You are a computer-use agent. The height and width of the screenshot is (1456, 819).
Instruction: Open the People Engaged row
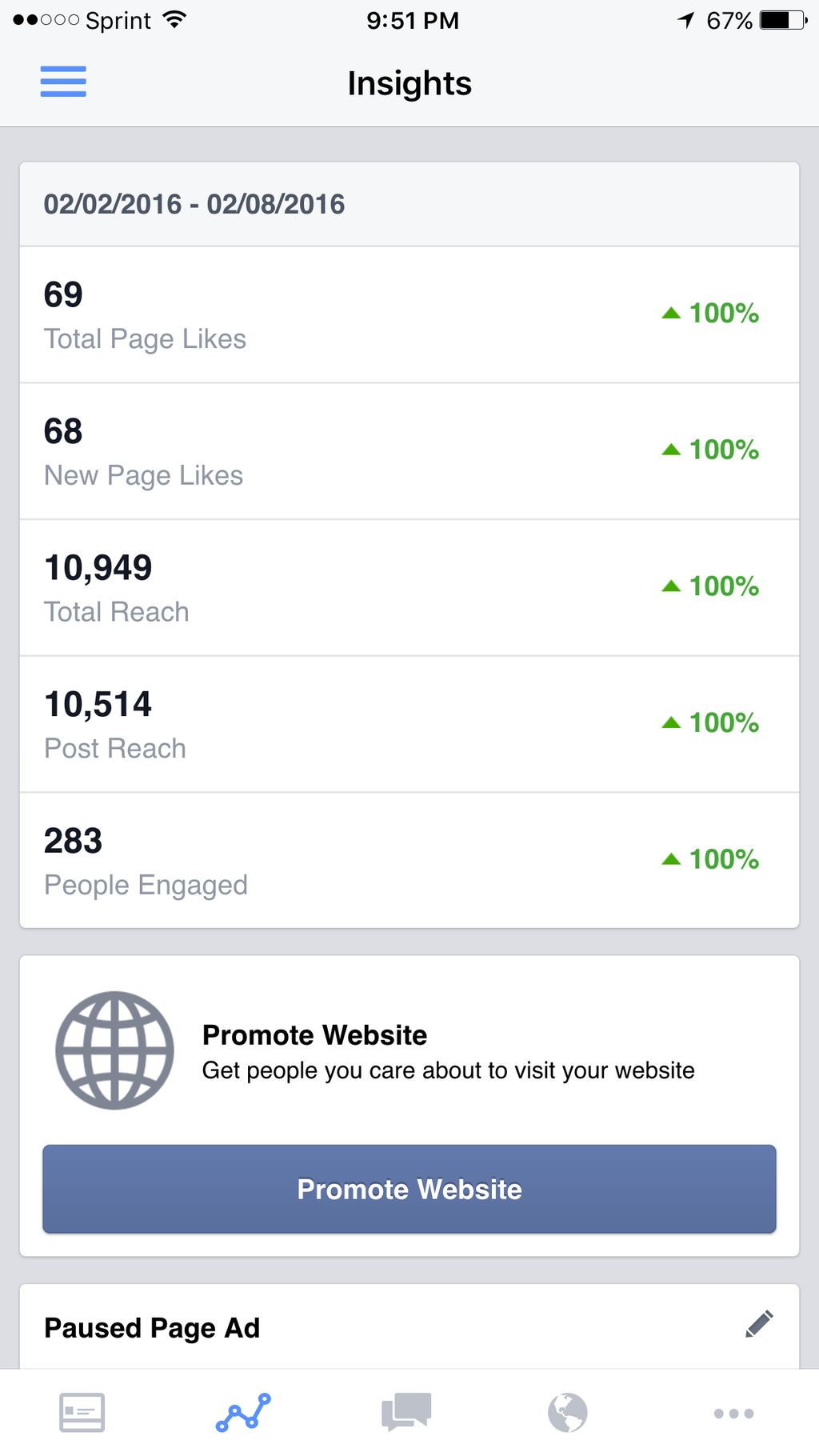(409, 862)
